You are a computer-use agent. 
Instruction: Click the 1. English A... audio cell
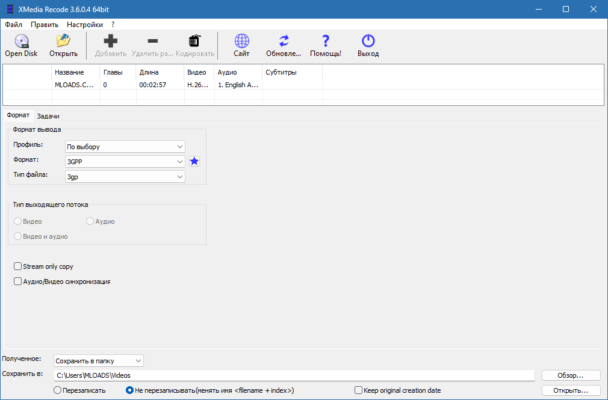point(238,85)
